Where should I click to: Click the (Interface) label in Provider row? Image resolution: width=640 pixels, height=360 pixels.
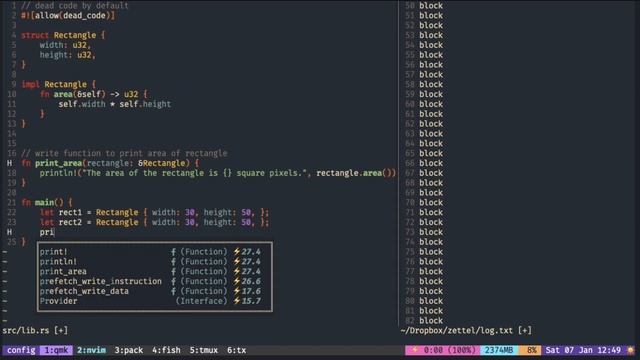[x=202, y=301]
